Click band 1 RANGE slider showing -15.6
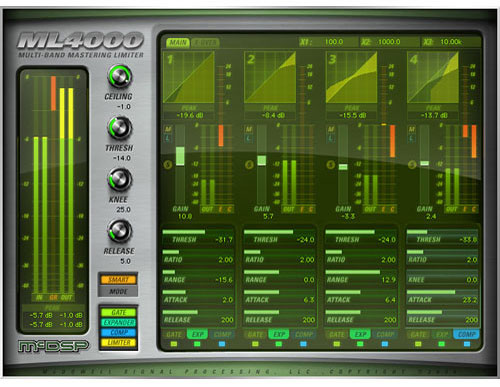The image size is (500, 387). coord(198,277)
